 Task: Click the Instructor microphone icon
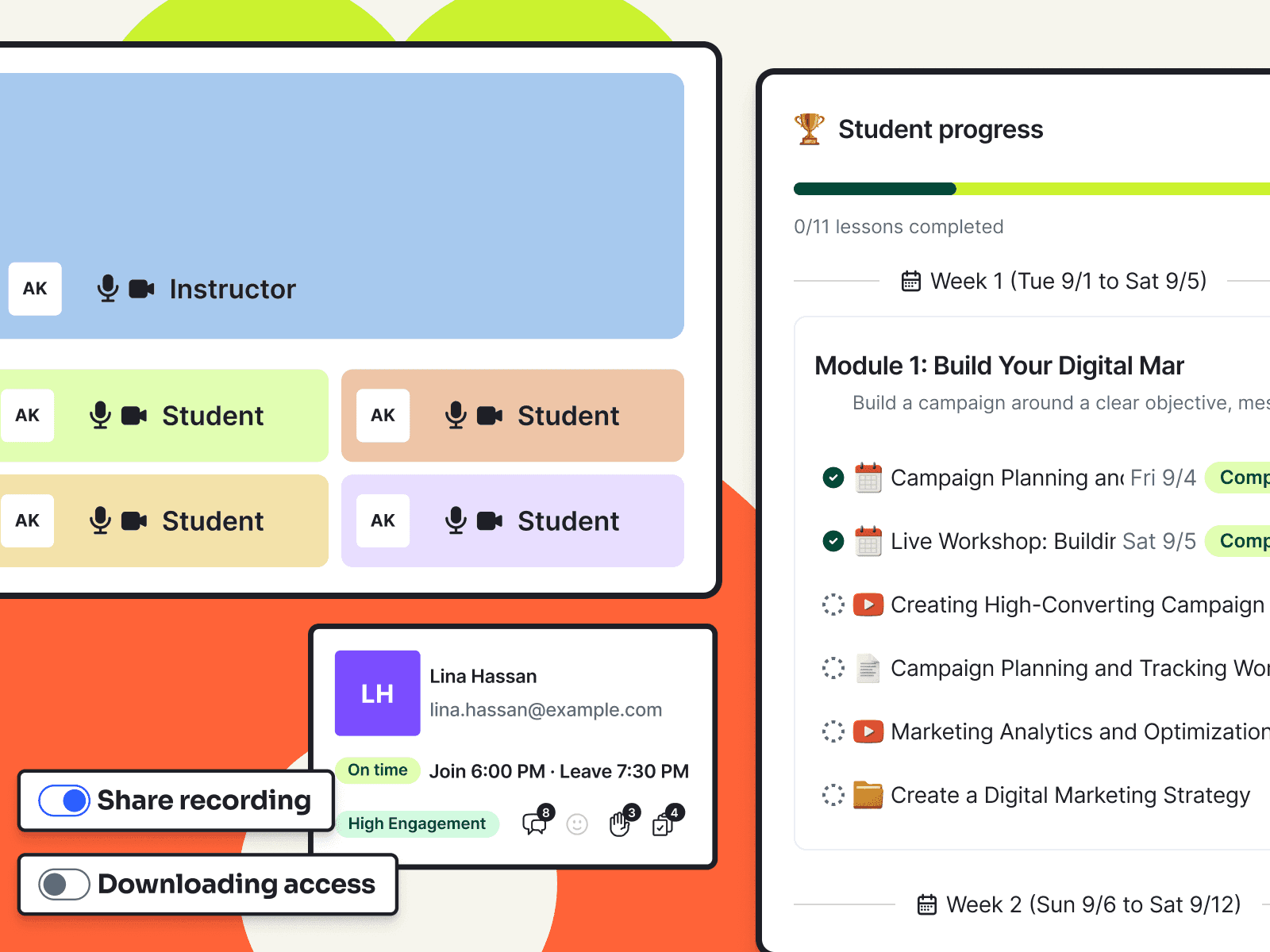tap(108, 289)
